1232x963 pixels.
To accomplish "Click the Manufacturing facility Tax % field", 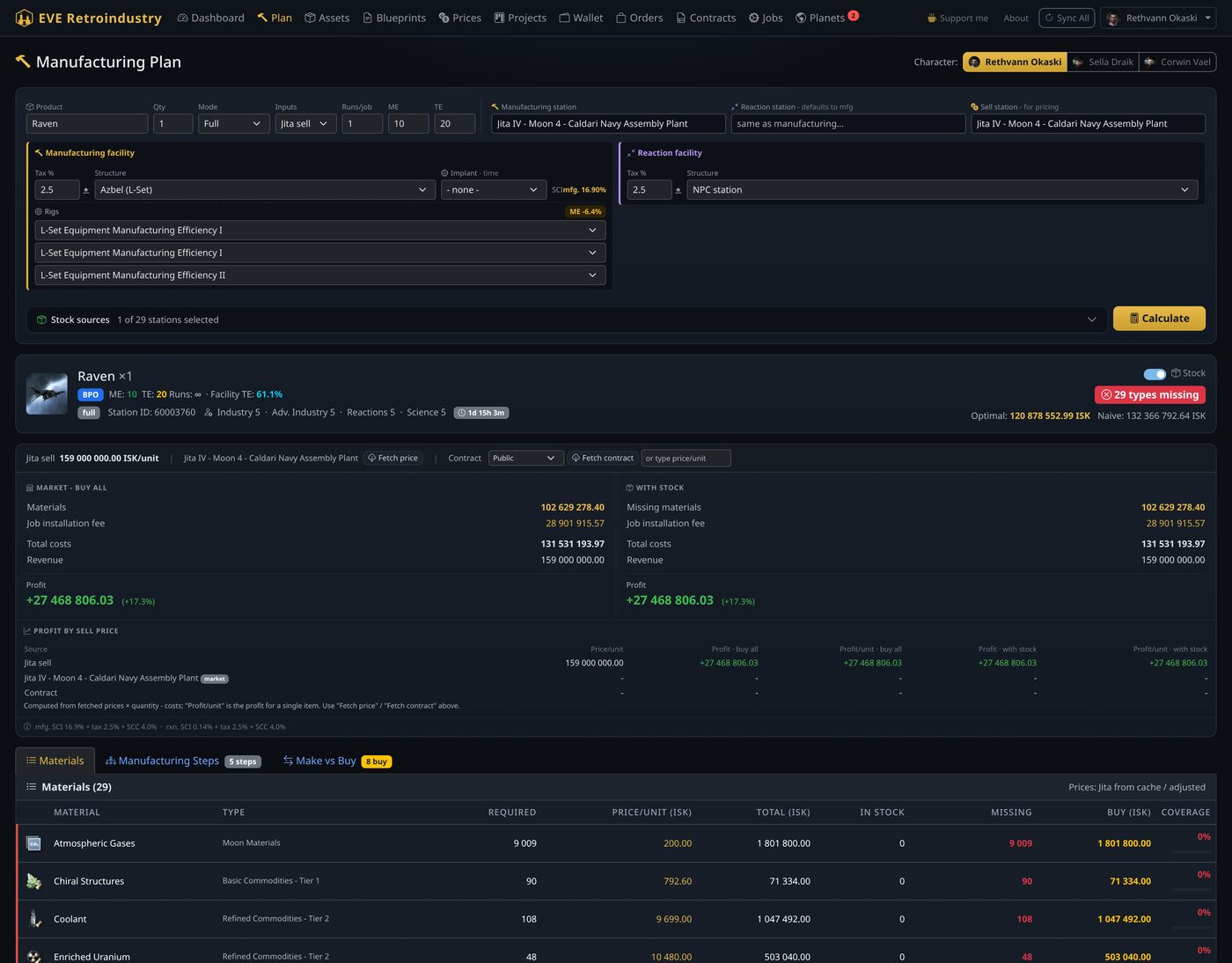I will click(x=57, y=190).
